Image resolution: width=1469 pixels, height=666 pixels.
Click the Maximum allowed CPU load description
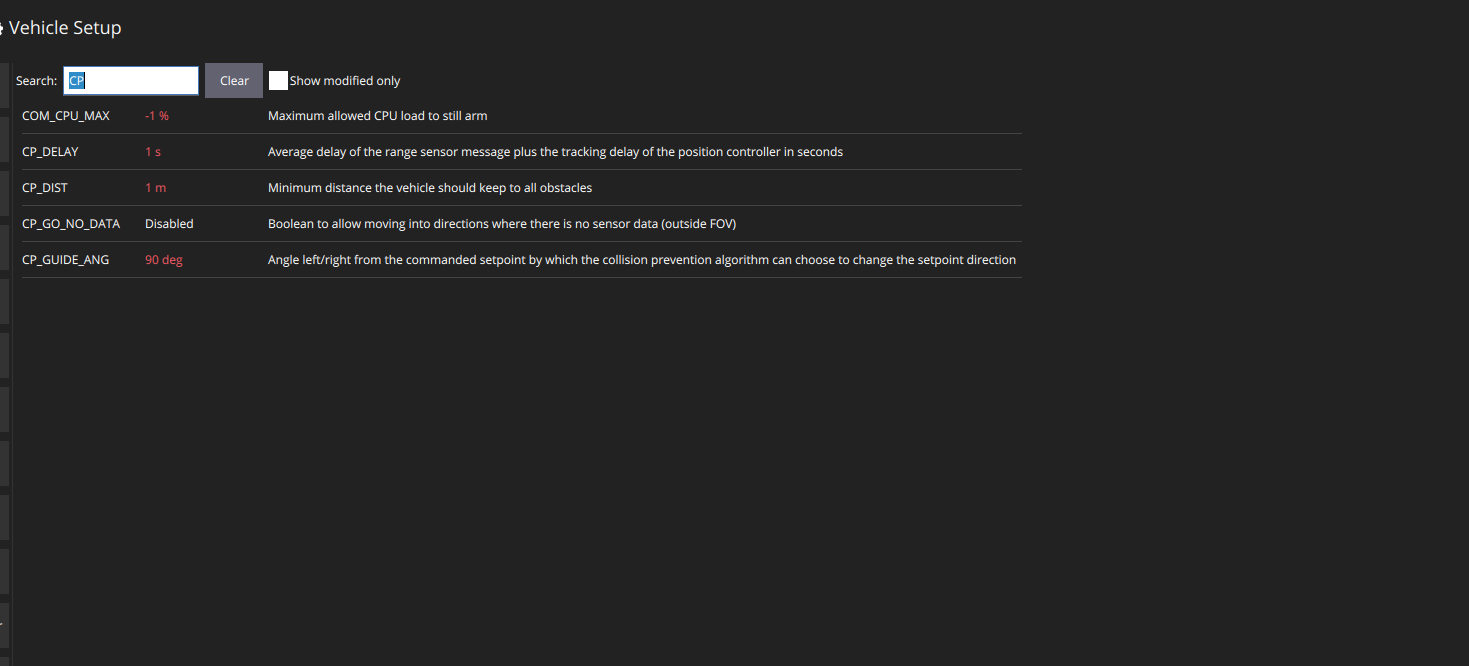tap(378, 116)
